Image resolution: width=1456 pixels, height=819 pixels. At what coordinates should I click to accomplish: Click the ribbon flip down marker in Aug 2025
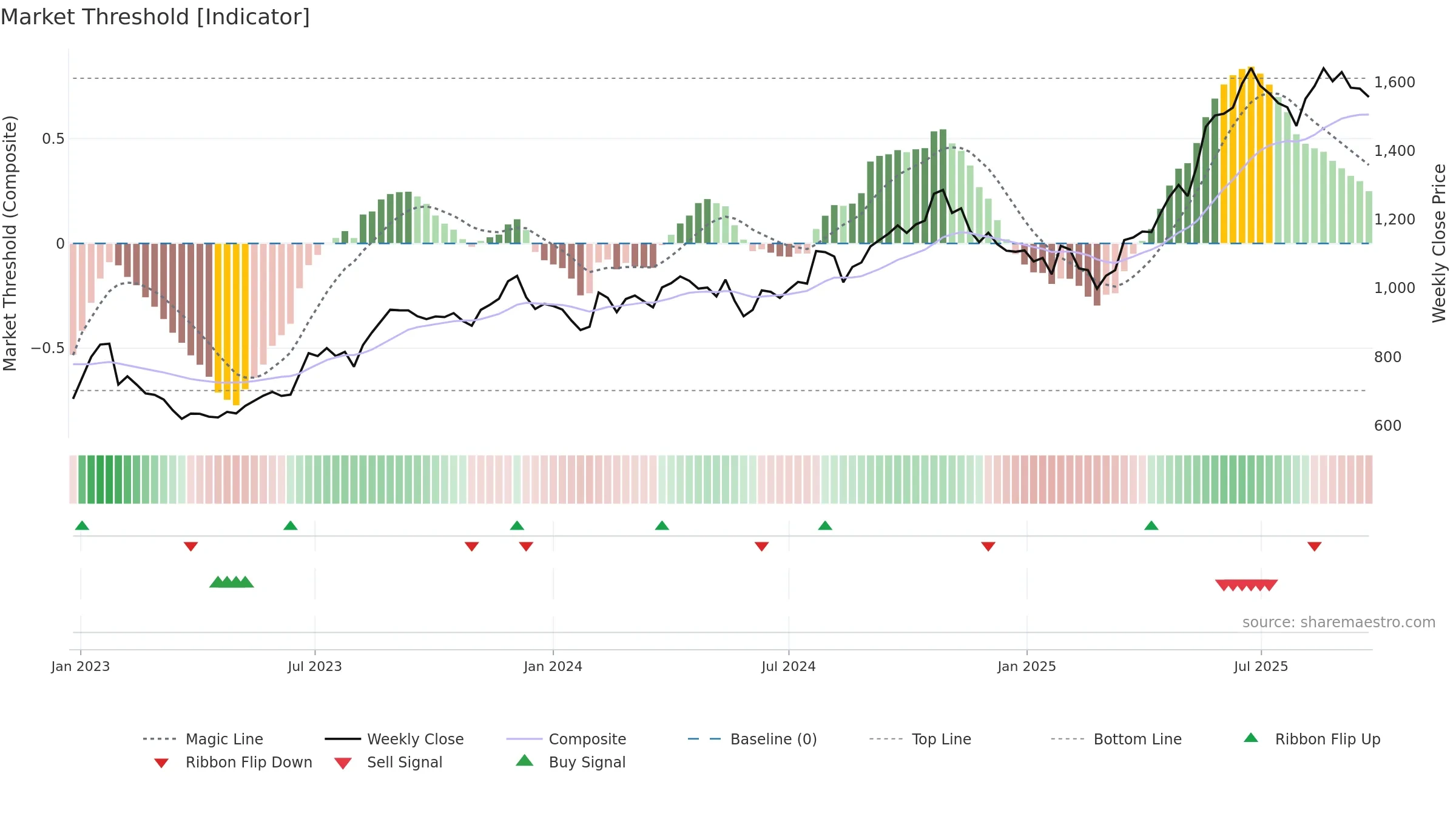coord(1315,547)
